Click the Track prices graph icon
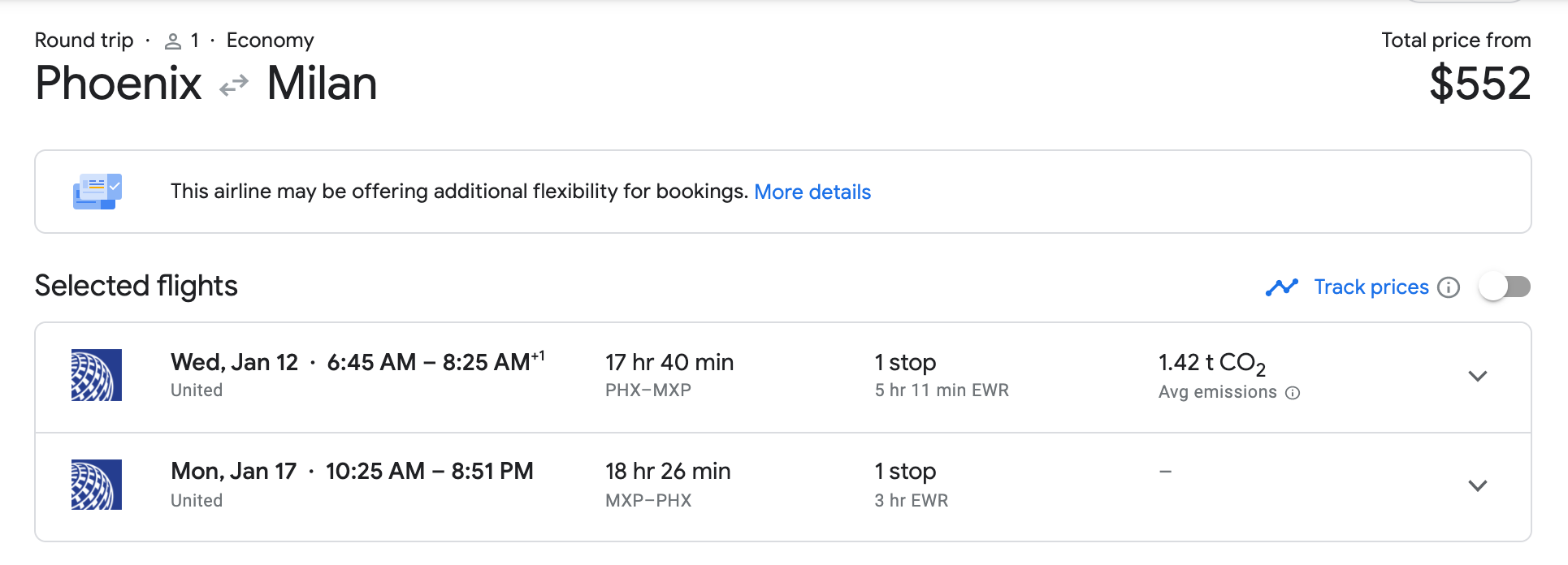Viewport: 1568px width, 565px height. click(x=1282, y=287)
